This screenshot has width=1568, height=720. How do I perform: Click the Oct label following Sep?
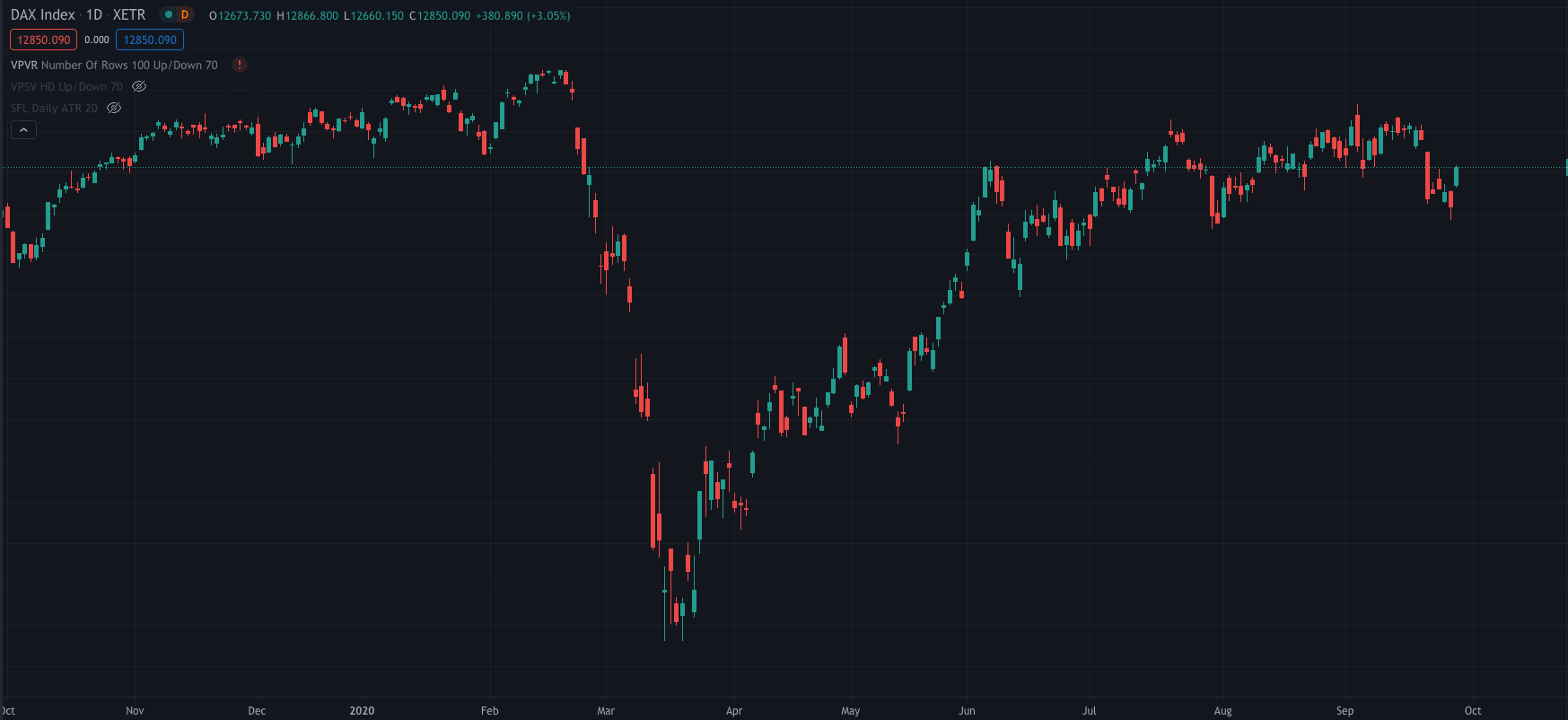point(1473,710)
